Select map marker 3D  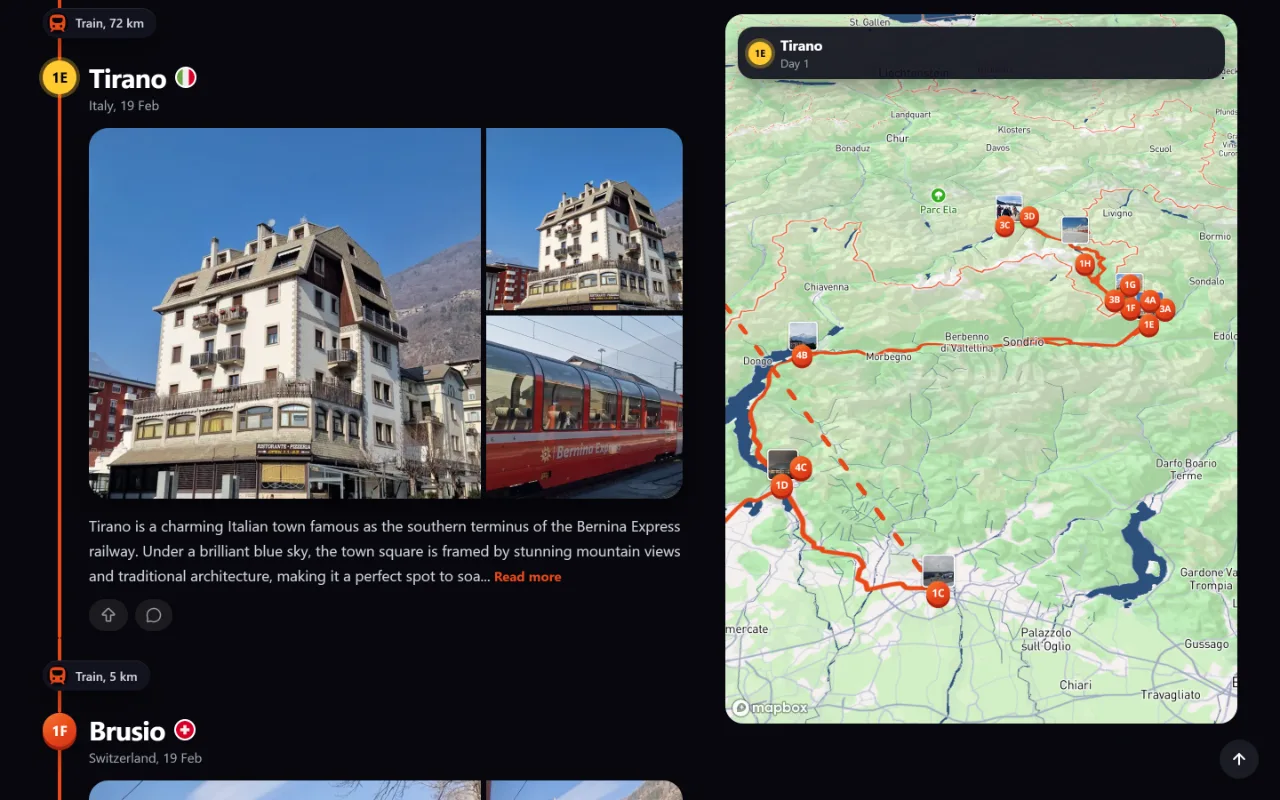coord(1028,215)
